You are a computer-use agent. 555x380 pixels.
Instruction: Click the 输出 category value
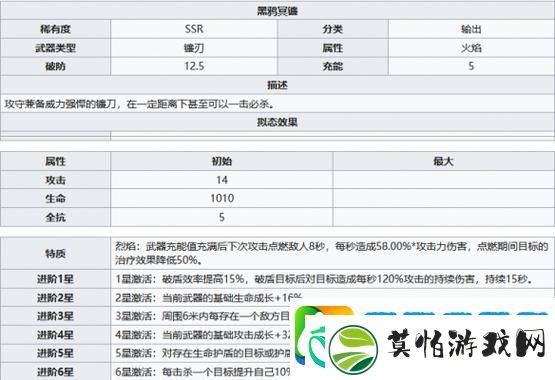coord(471,29)
